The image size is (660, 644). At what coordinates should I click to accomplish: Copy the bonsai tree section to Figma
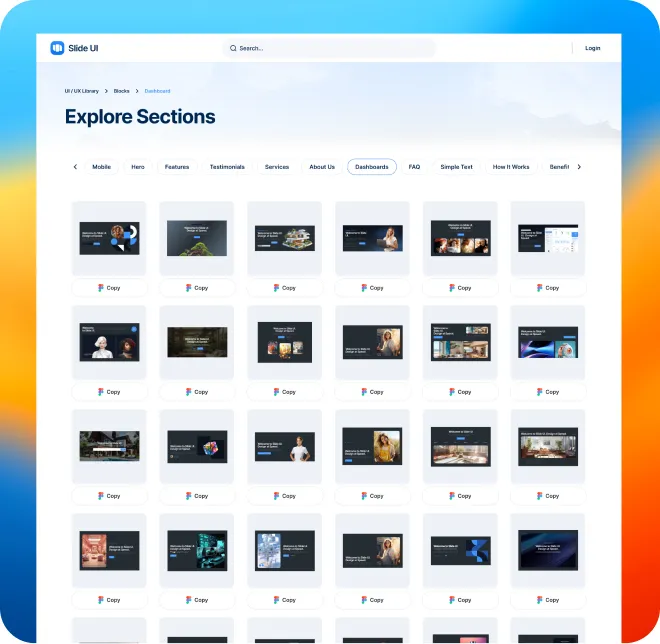197,288
